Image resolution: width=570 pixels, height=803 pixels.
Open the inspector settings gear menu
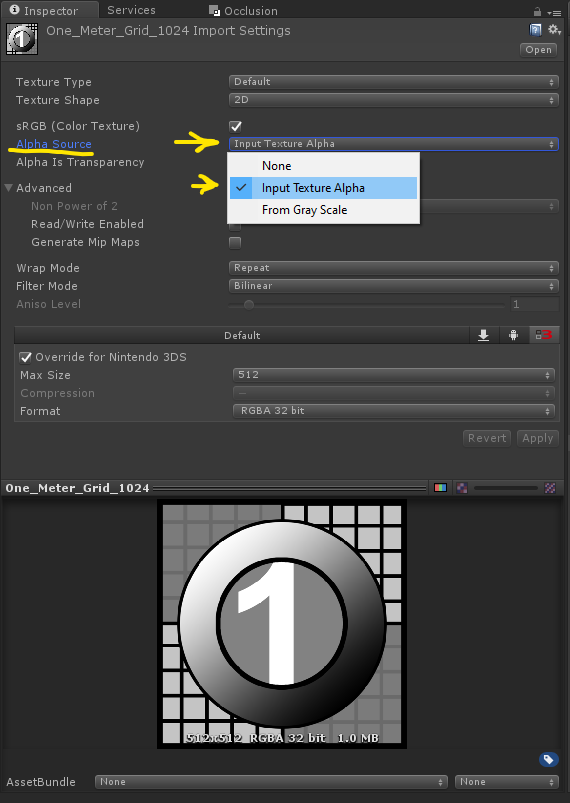(554, 30)
